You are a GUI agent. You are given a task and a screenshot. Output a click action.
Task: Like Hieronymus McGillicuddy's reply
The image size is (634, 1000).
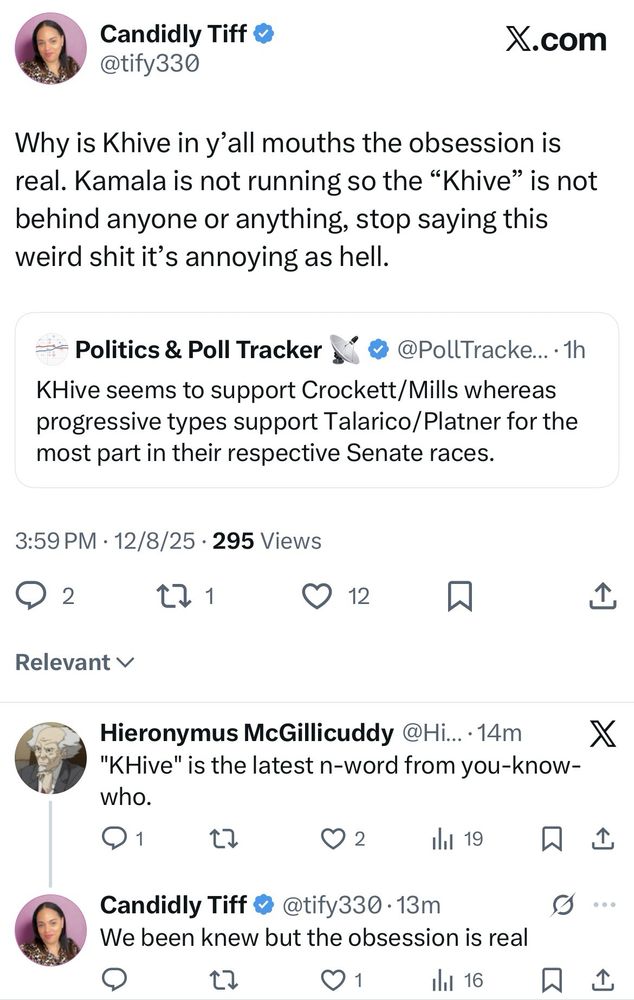pyautogui.click(x=333, y=839)
